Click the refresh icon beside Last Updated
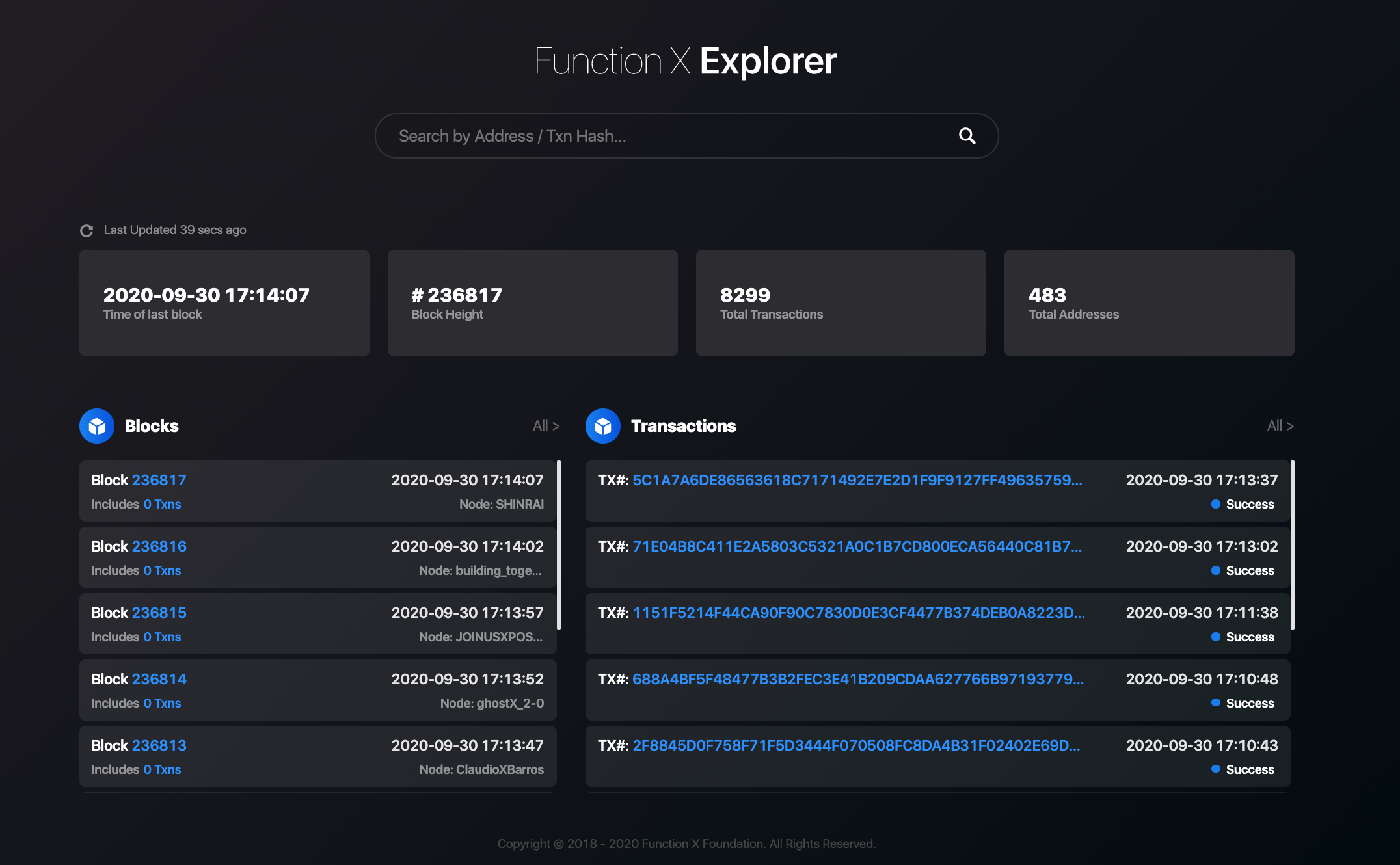This screenshot has width=1400, height=865. [87, 230]
